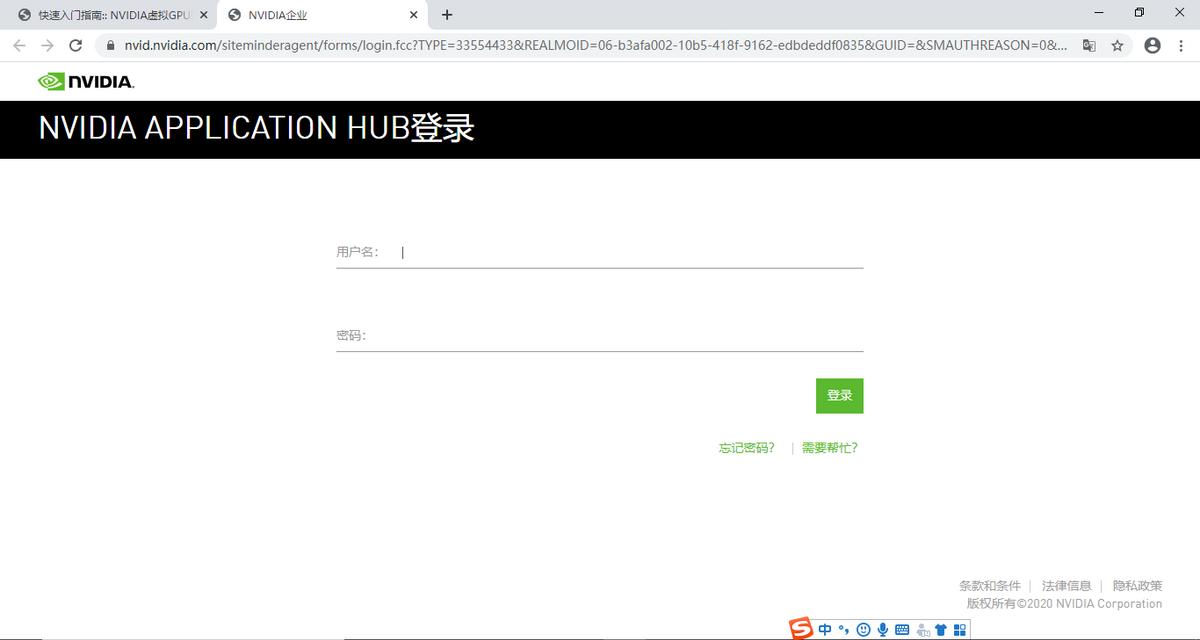Open the soft keyboard icon on IME bar

[902, 629]
